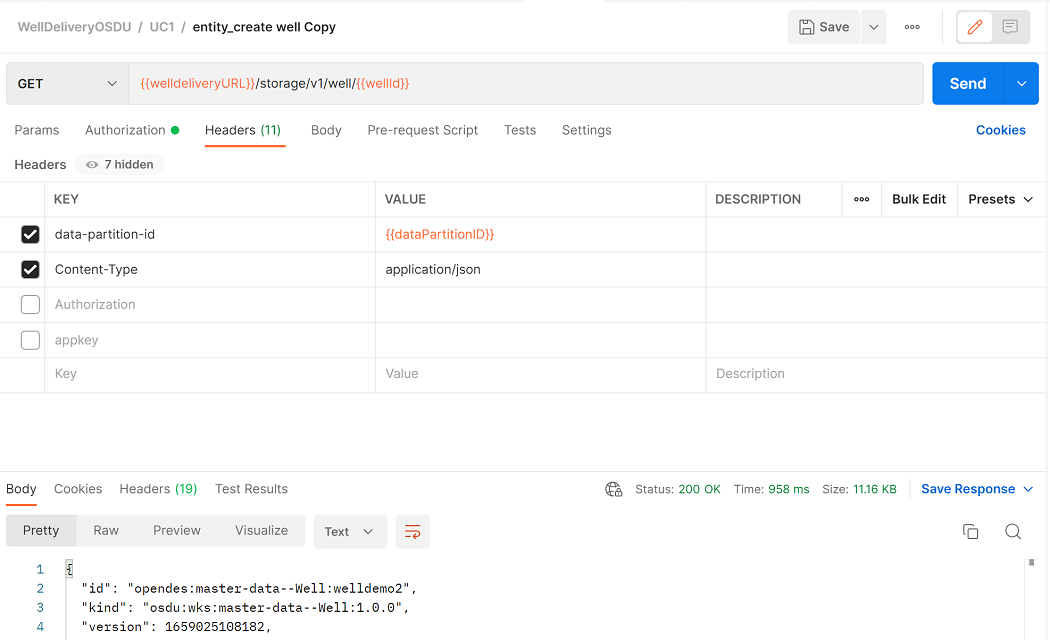Viewport: 1050px width, 640px height.
Task: Click the globe network icon near Status
Action: [613, 489]
